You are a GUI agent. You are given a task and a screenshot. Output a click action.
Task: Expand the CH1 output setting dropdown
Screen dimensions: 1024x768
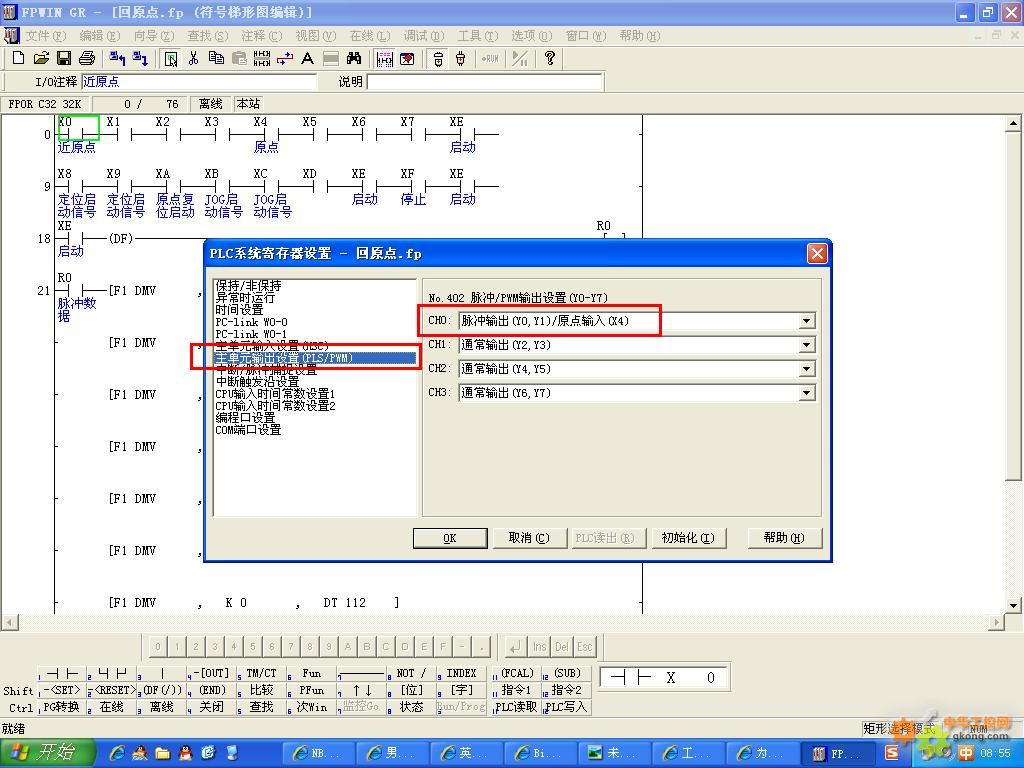coord(807,345)
